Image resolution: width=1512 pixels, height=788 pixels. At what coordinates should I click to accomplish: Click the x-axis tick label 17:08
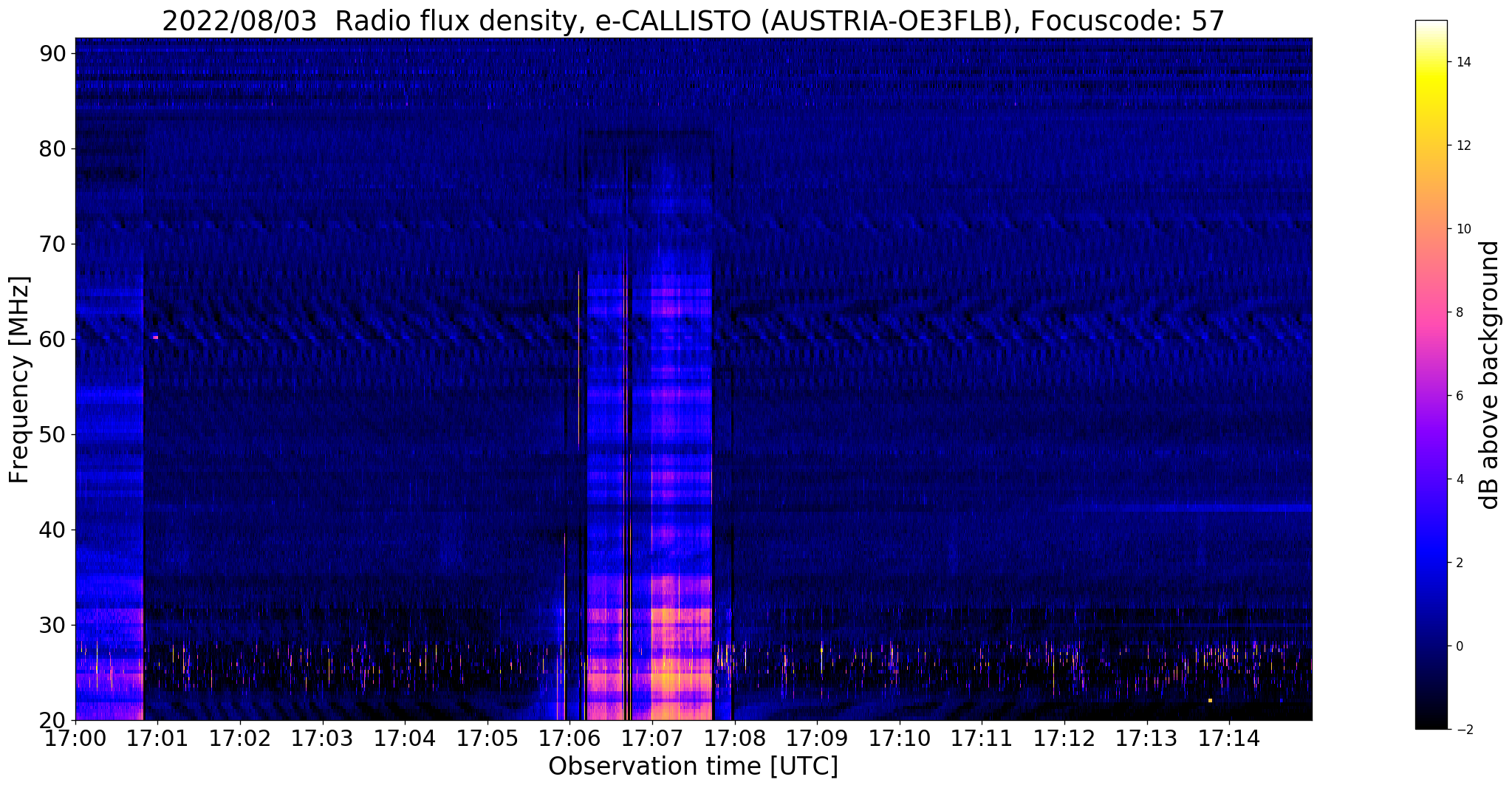click(735, 738)
